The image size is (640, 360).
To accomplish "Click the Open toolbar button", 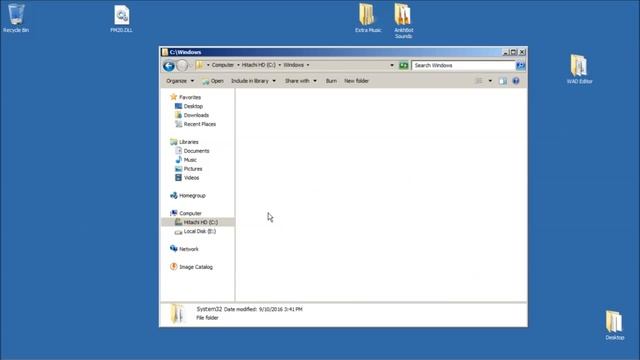I will coord(213,81).
